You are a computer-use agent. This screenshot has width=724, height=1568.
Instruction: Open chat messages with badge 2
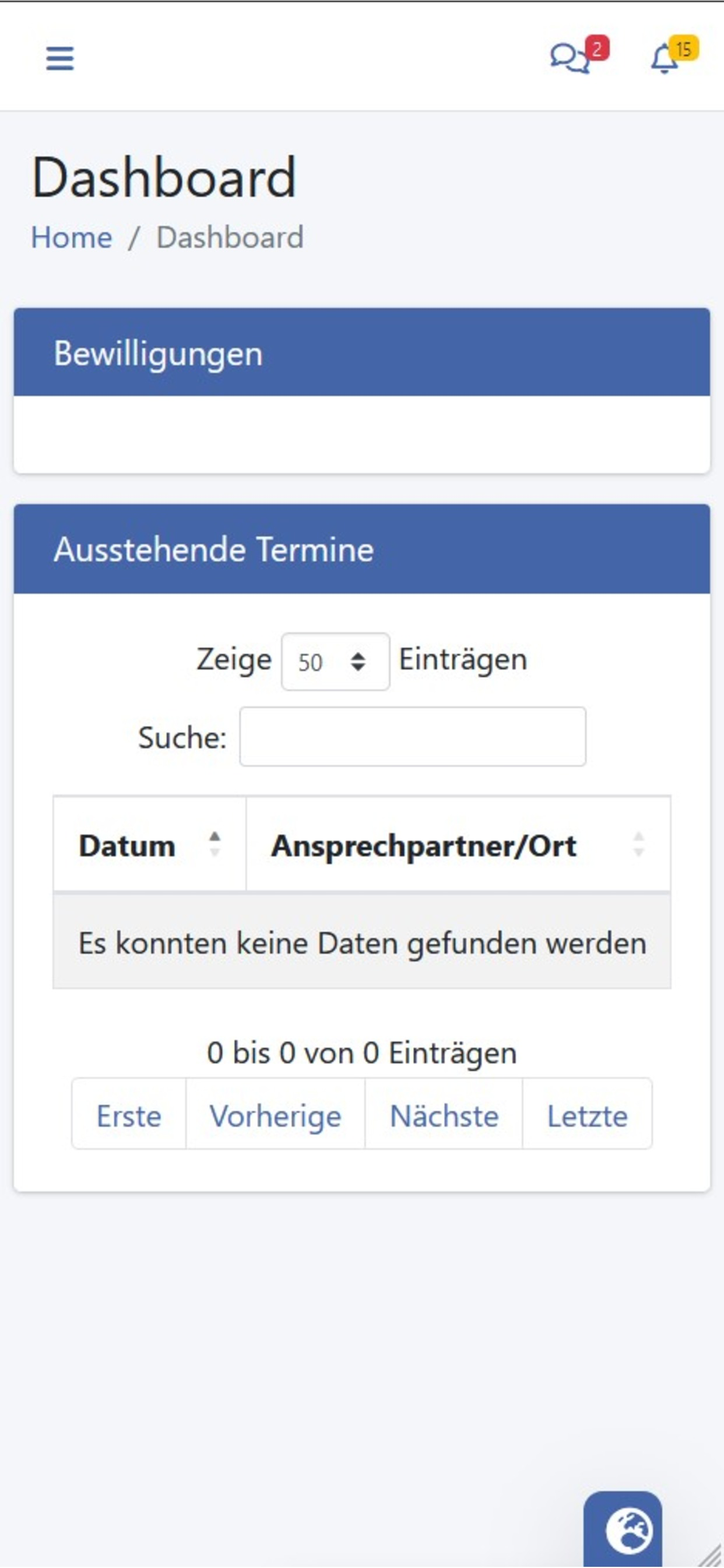579,55
